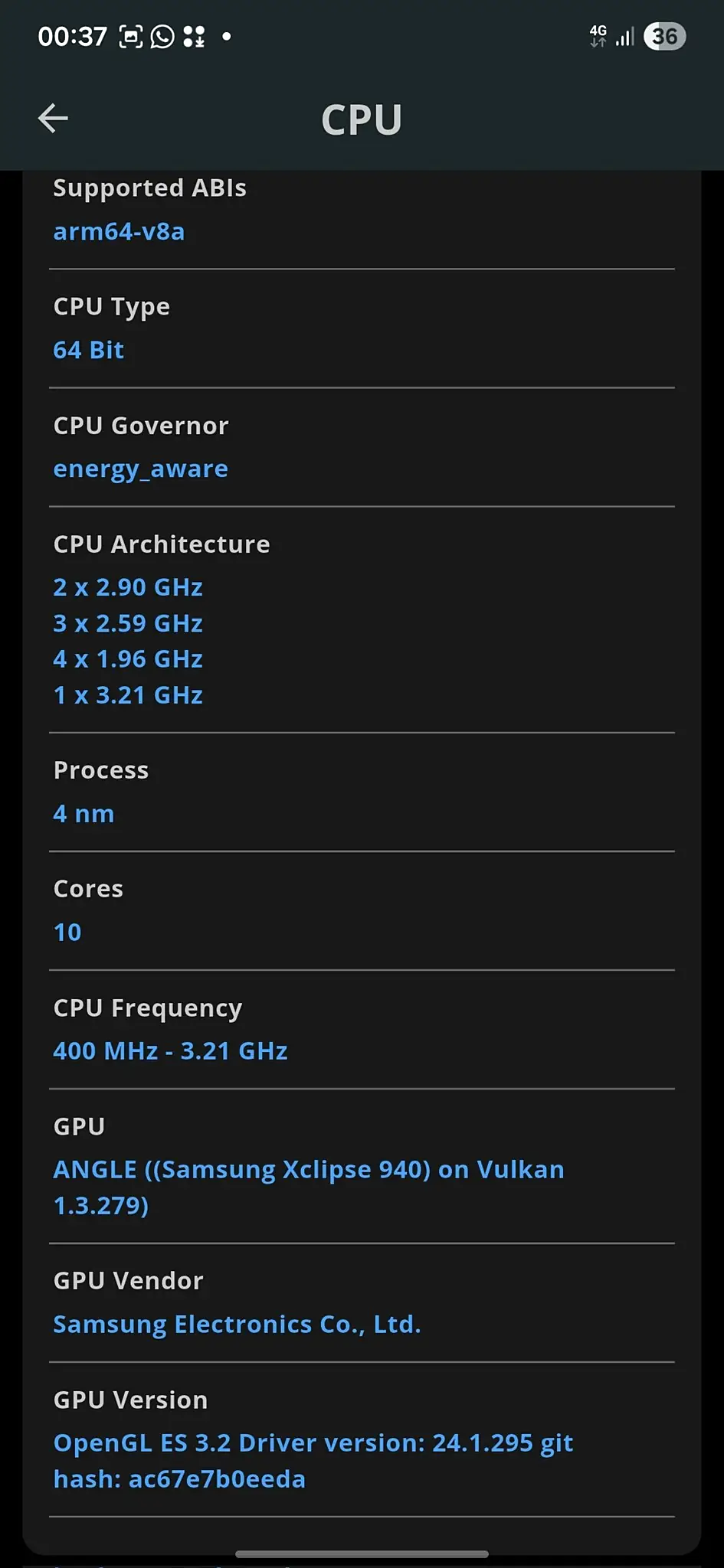Tap the screen capture status icon
724x1568 pixels.
coord(131,36)
